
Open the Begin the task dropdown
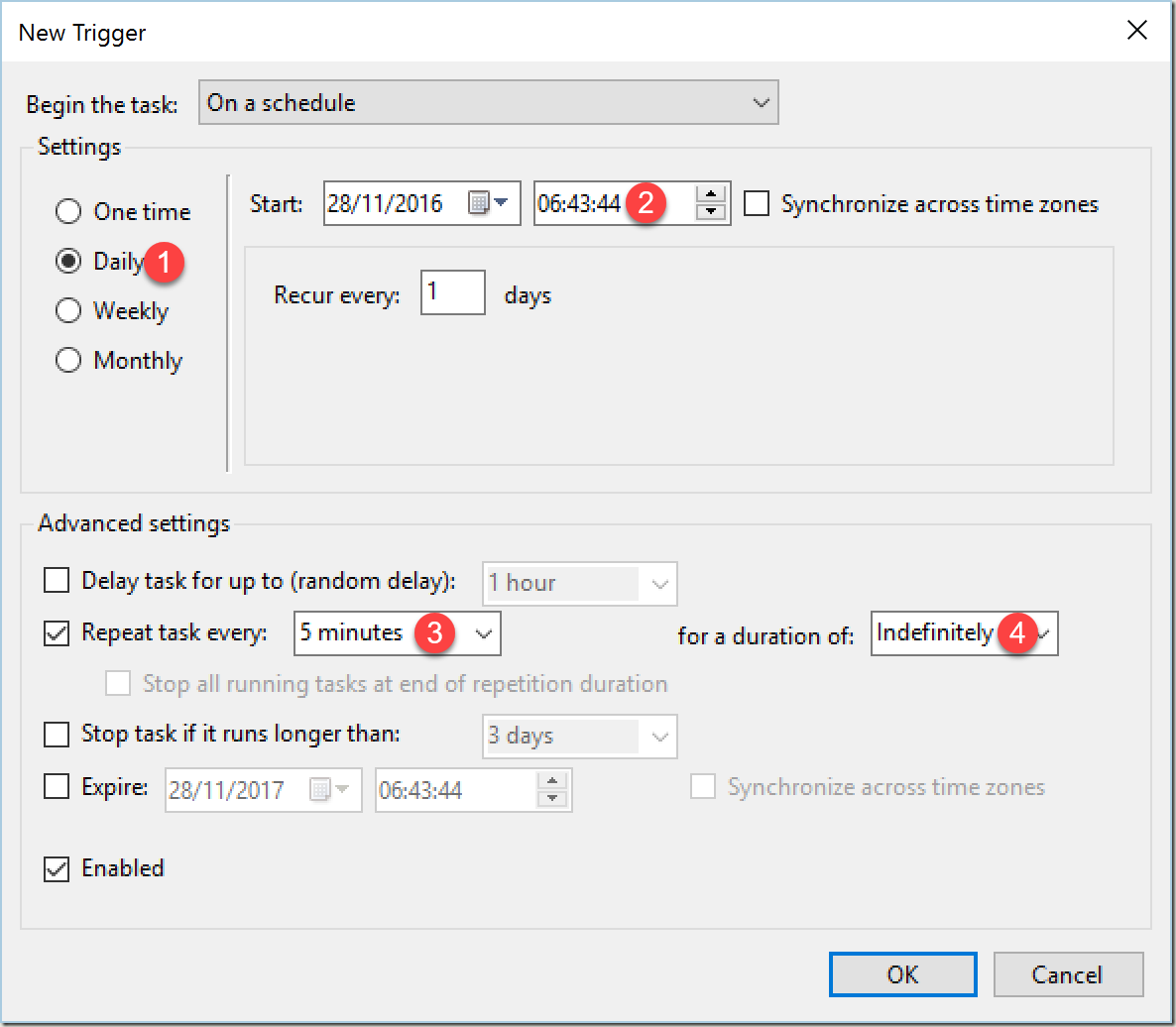[488, 103]
